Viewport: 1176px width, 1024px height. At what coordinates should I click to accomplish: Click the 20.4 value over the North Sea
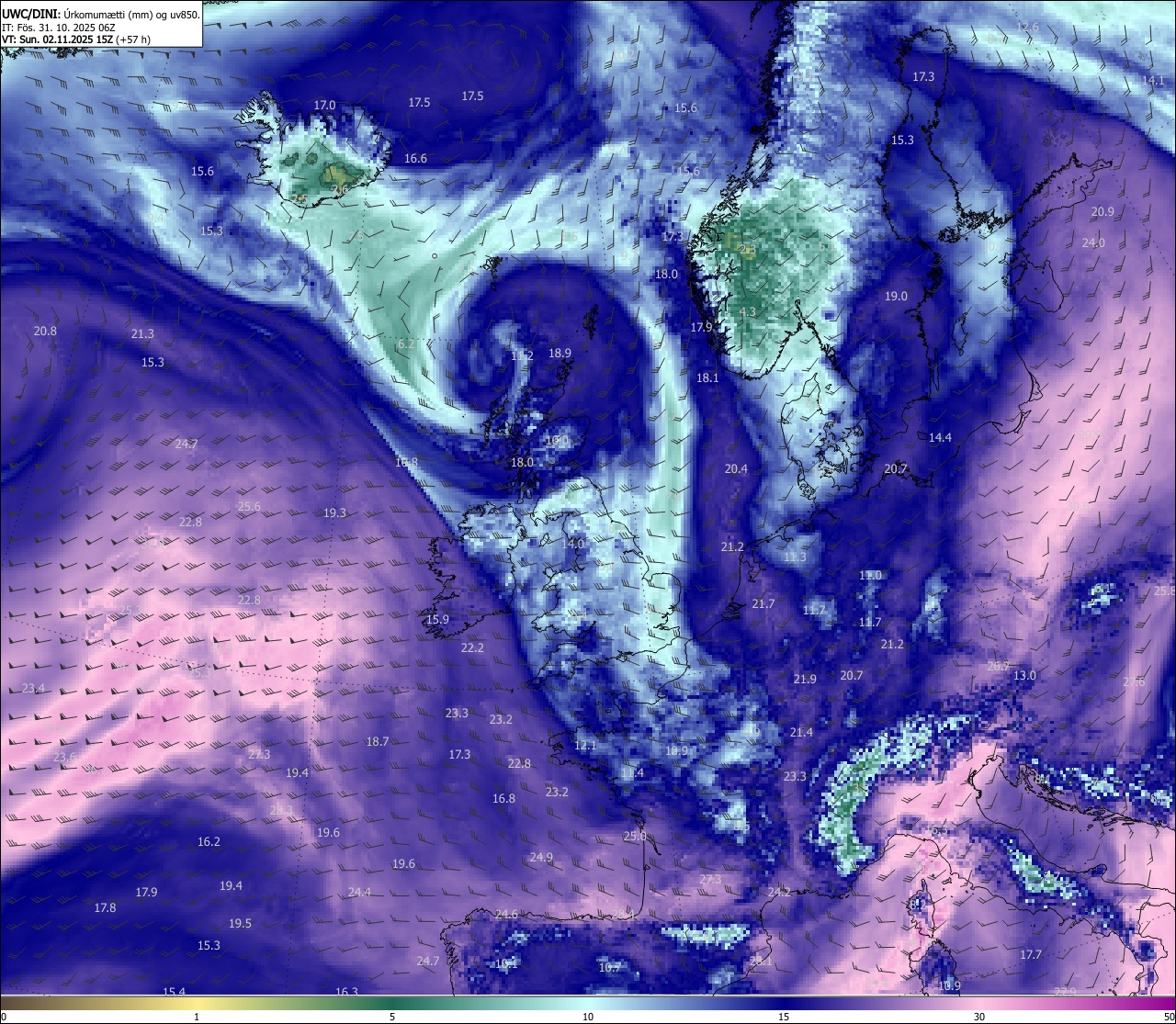pyautogui.click(x=736, y=469)
